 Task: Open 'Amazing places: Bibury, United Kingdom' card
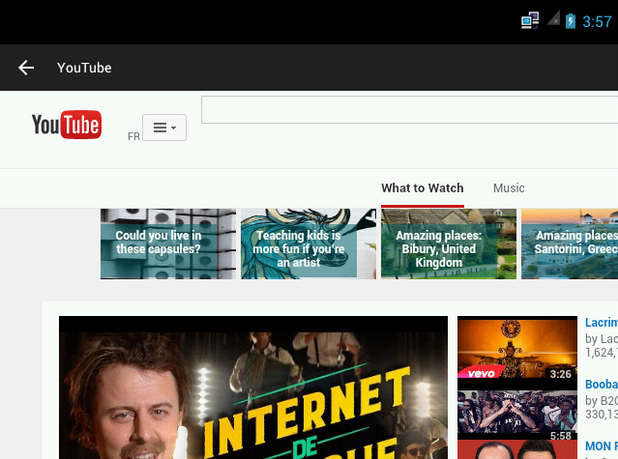pos(449,244)
